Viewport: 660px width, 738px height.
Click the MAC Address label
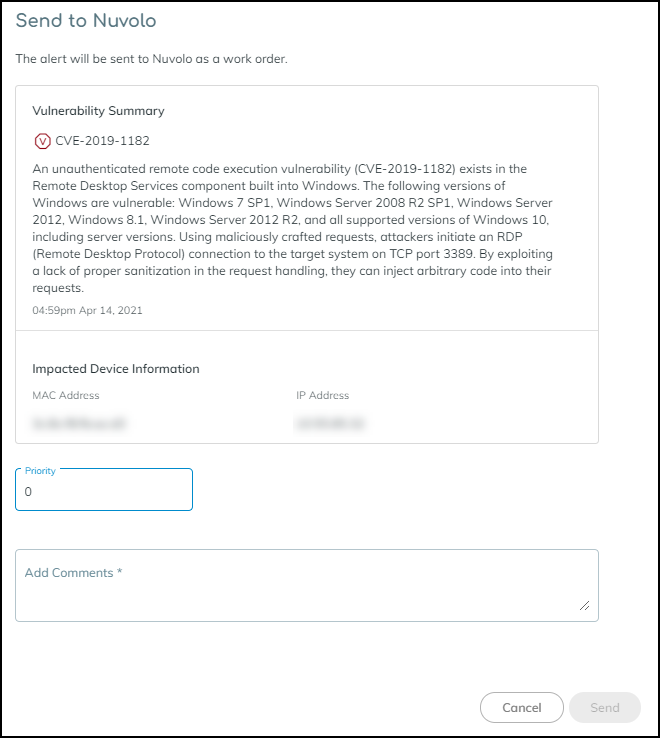tap(66, 396)
